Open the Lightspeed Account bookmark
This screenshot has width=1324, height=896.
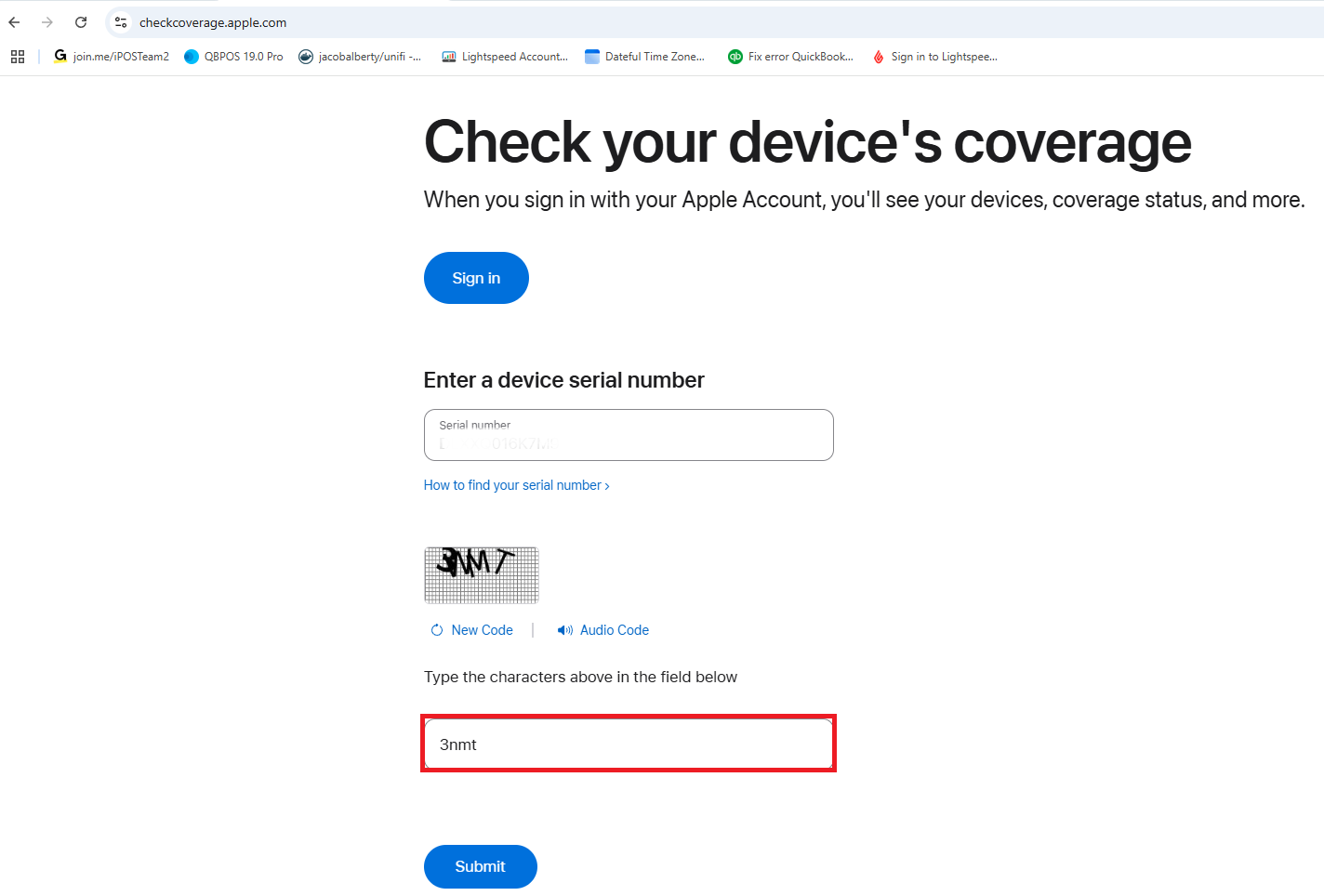(x=505, y=57)
